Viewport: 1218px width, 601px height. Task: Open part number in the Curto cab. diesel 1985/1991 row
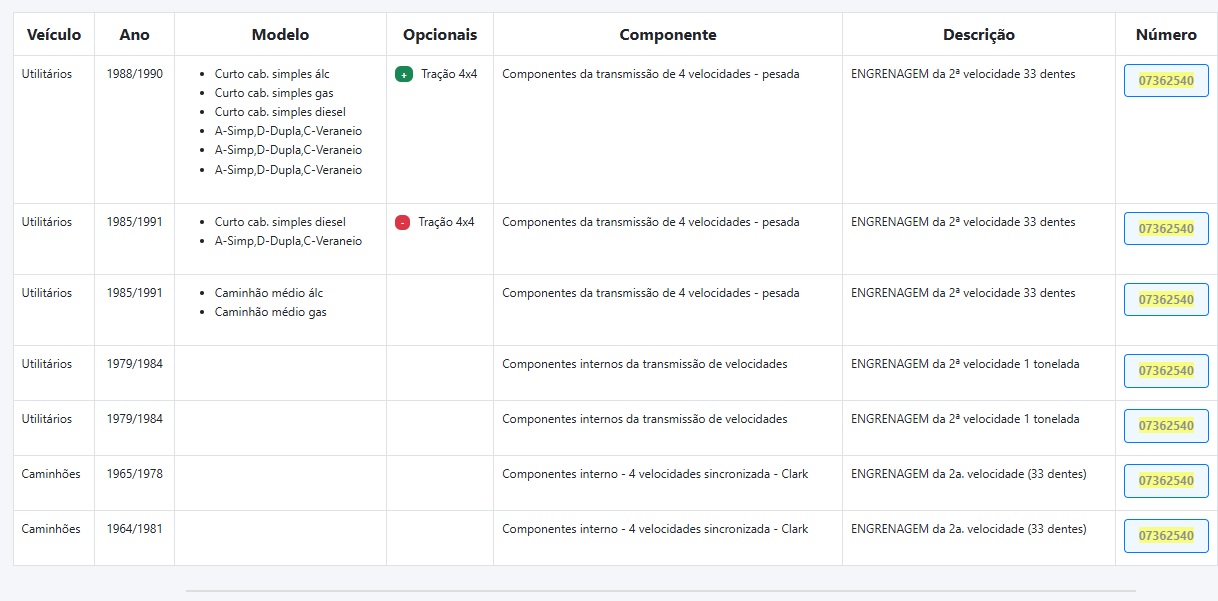pyautogui.click(x=1166, y=229)
